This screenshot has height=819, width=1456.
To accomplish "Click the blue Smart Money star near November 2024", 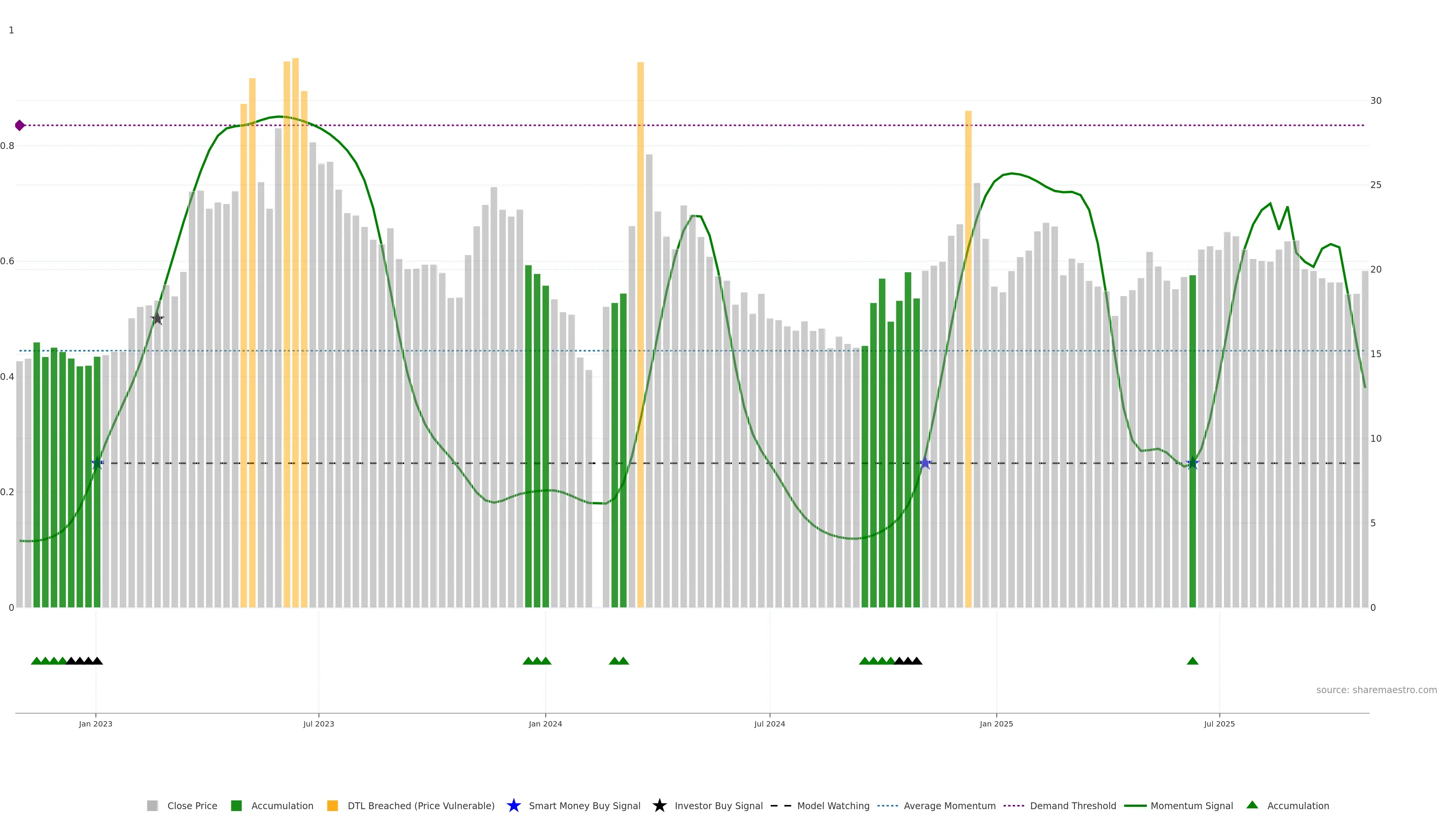I will click(x=925, y=463).
